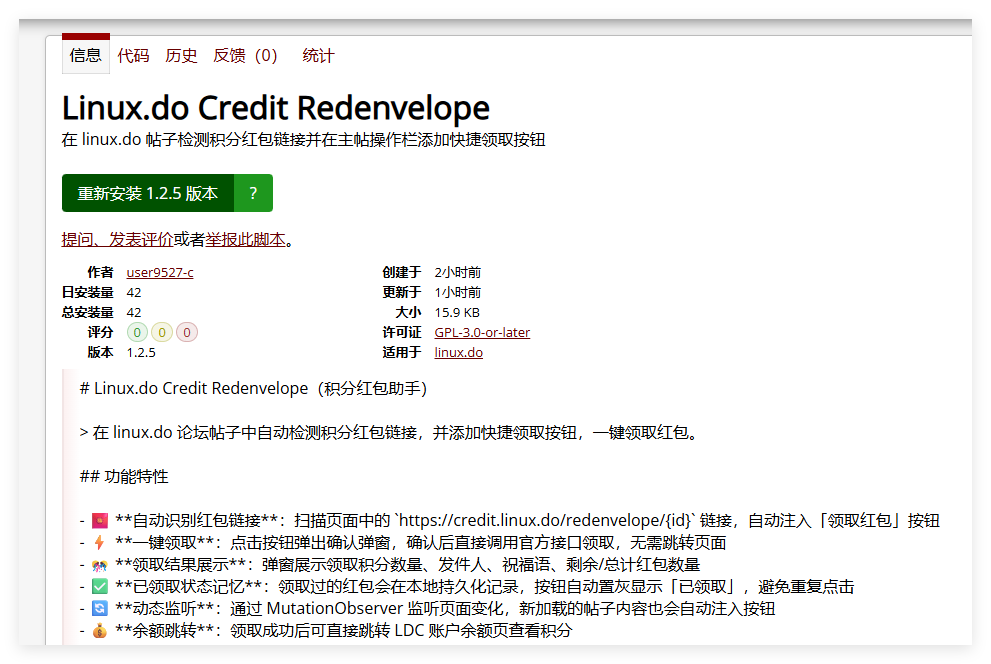Click the 创建于 value 2小时前

point(458,272)
